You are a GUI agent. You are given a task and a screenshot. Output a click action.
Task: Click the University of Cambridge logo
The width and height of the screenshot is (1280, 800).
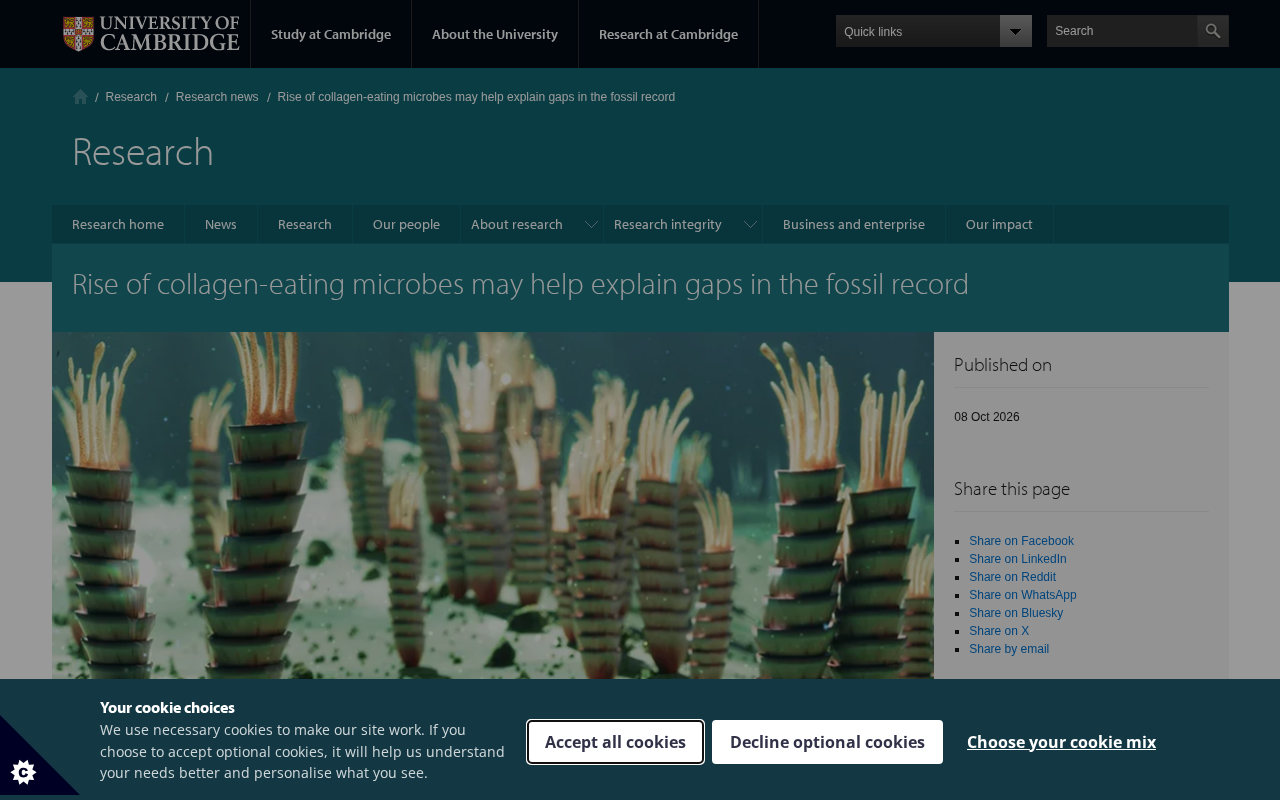(x=151, y=34)
